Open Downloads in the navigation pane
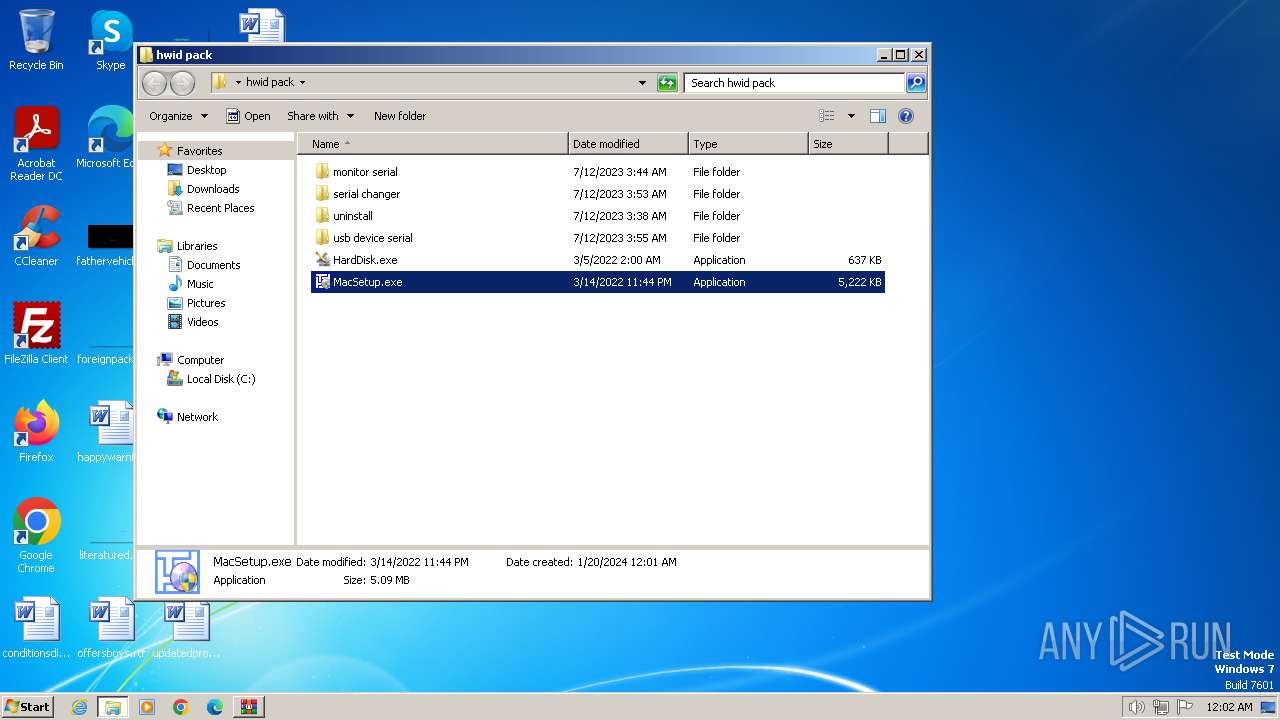 pyautogui.click(x=213, y=189)
